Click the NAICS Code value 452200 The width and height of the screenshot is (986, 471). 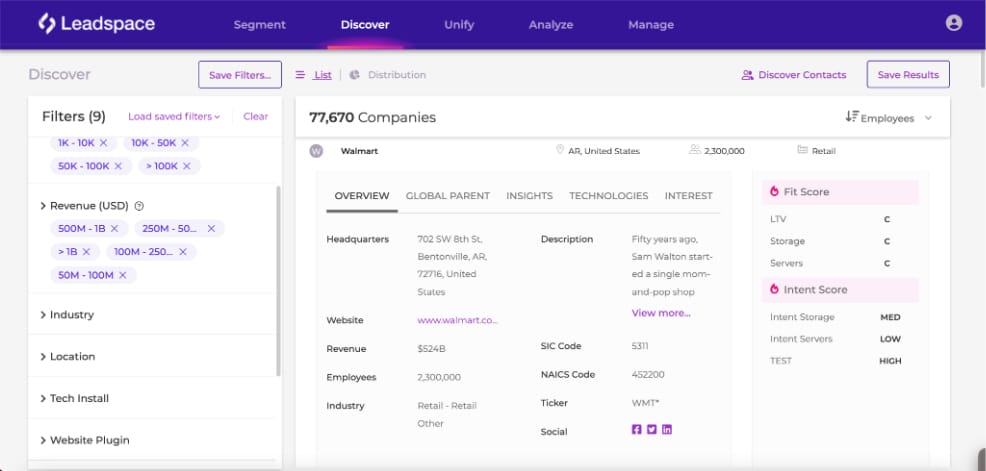(x=648, y=374)
